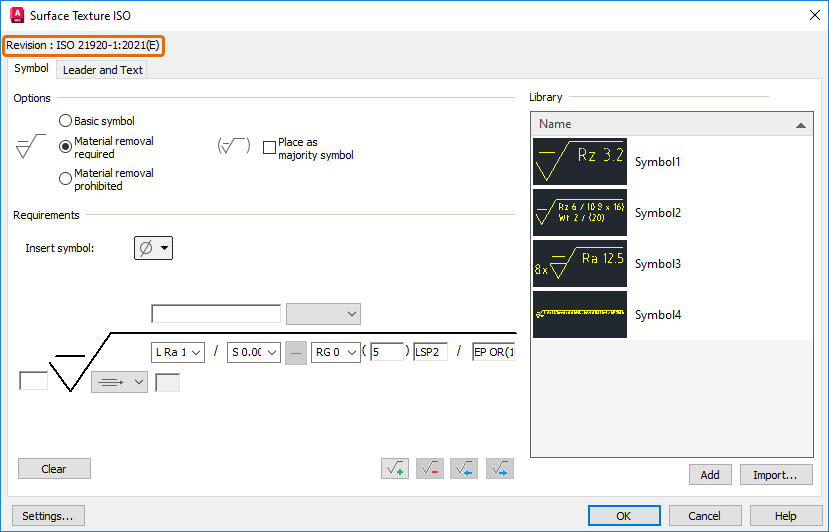Click the move requirement left arrow icon
The width and height of the screenshot is (829, 532).
464,469
